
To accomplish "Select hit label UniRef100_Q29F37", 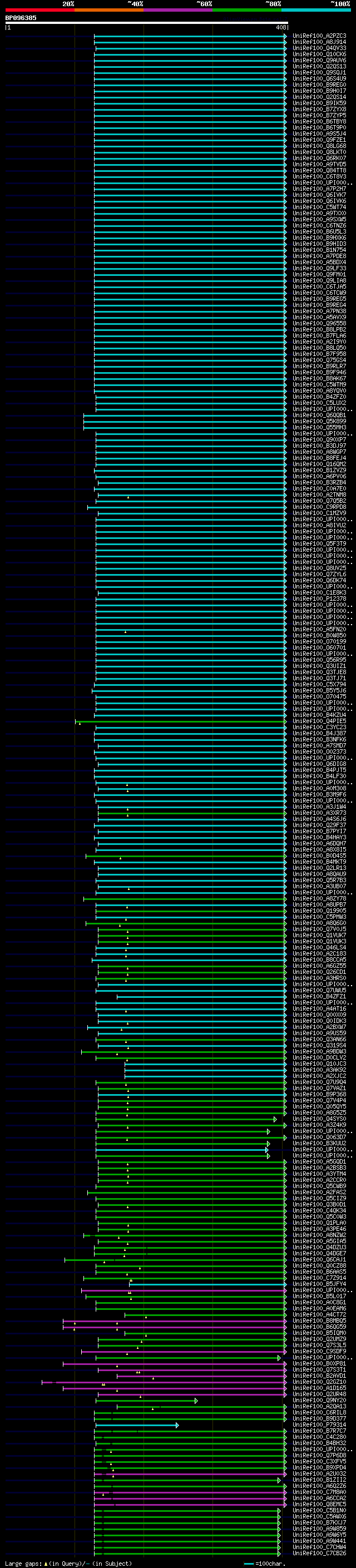I will point(319,825).
